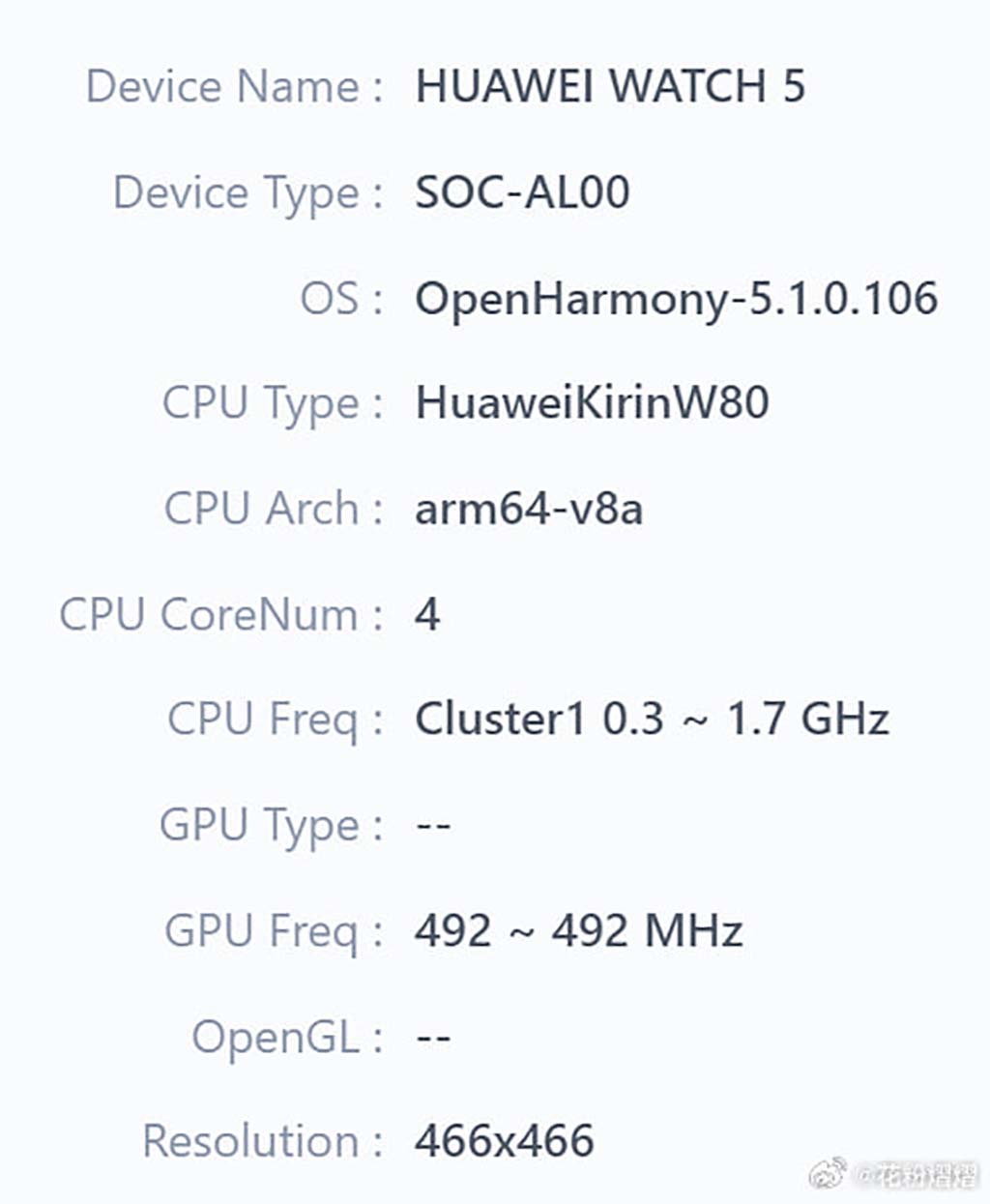The width and height of the screenshot is (990, 1204).
Task: Click the Weibo logo watermark icon
Action: pyautogui.click(x=828, y=1174)
